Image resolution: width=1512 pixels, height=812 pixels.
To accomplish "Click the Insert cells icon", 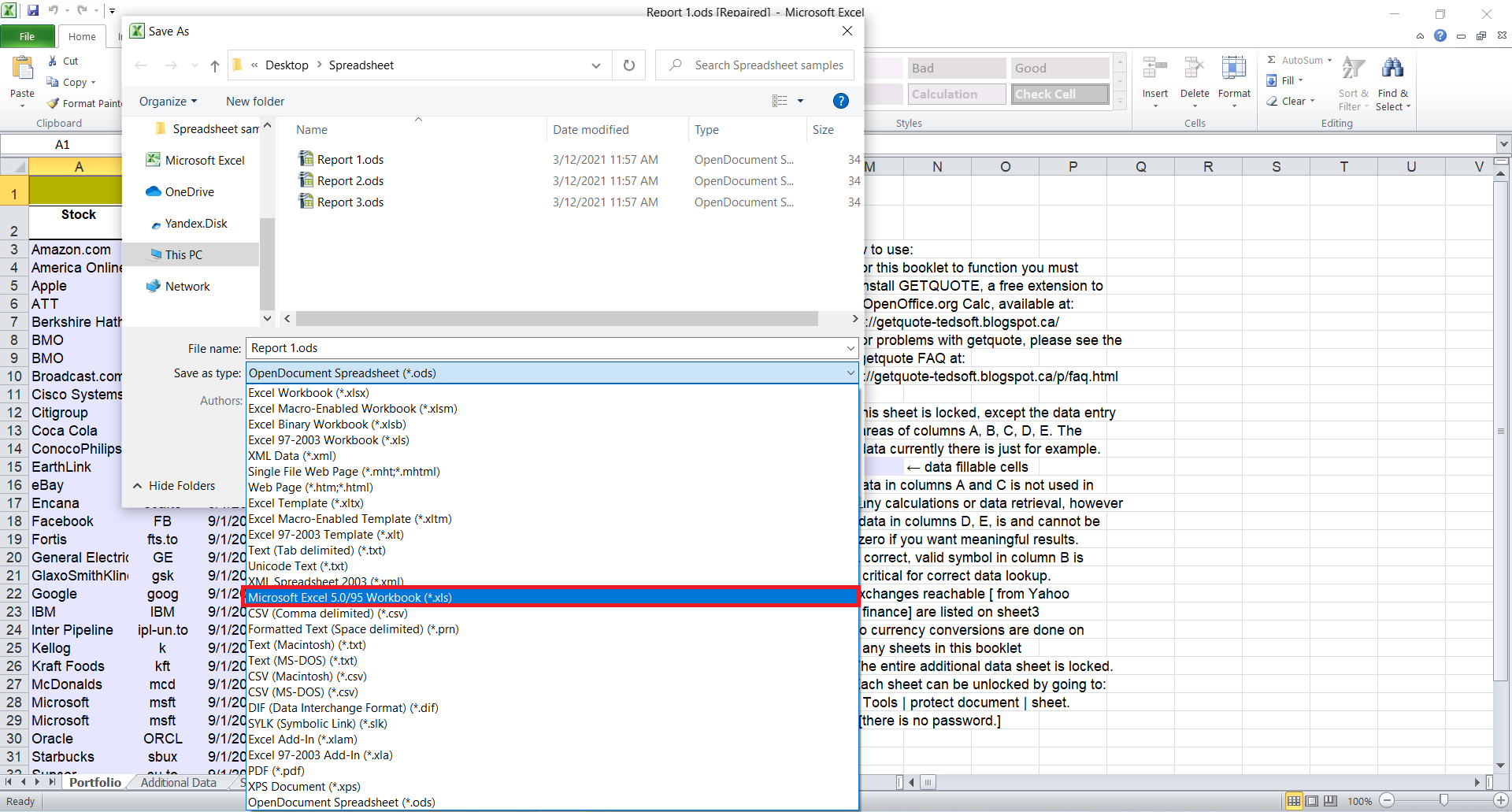I will pyautogui.click(x=1154, y=69).
